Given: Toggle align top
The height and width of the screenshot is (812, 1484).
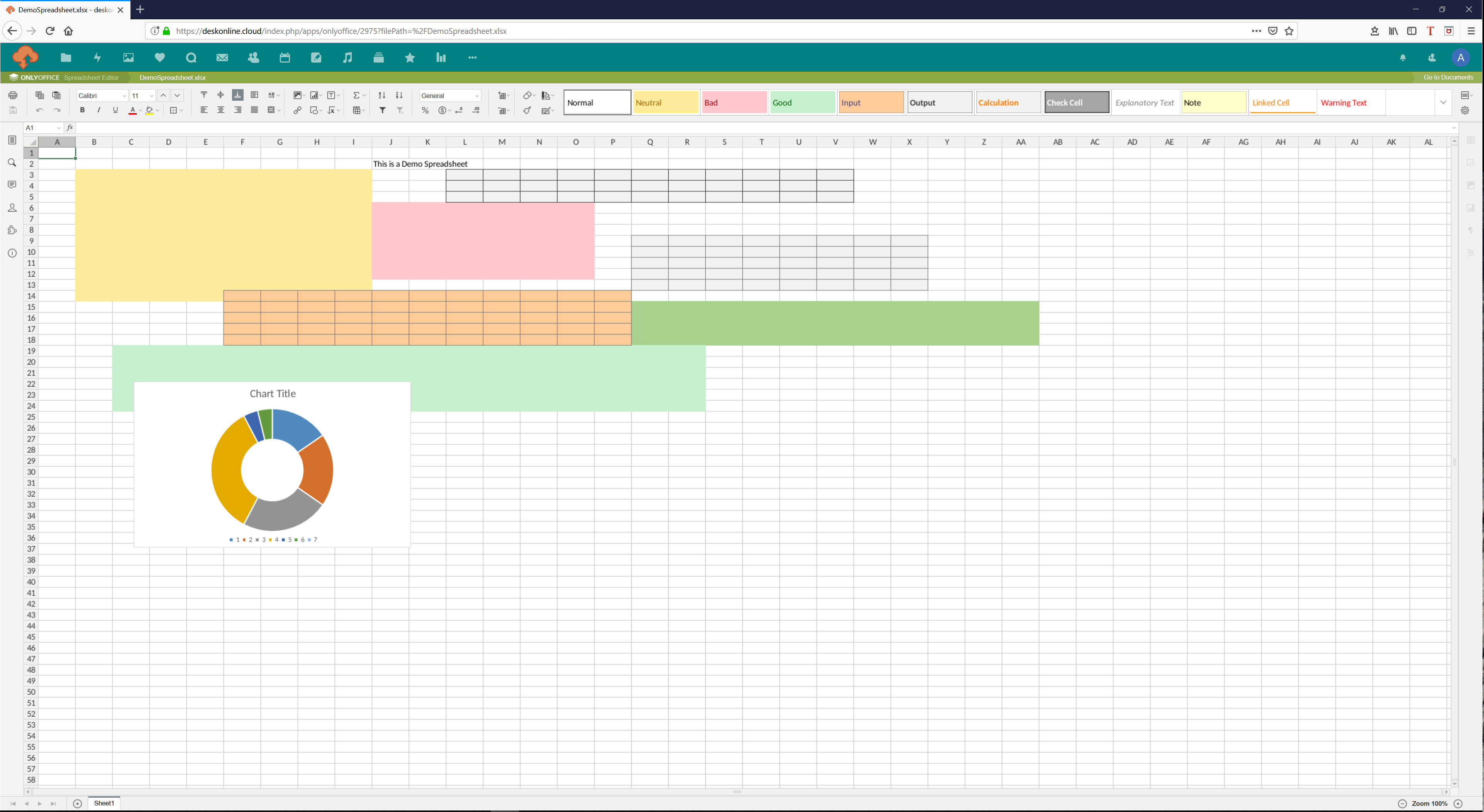Looking at the screenshot, I should coord(204,95).
